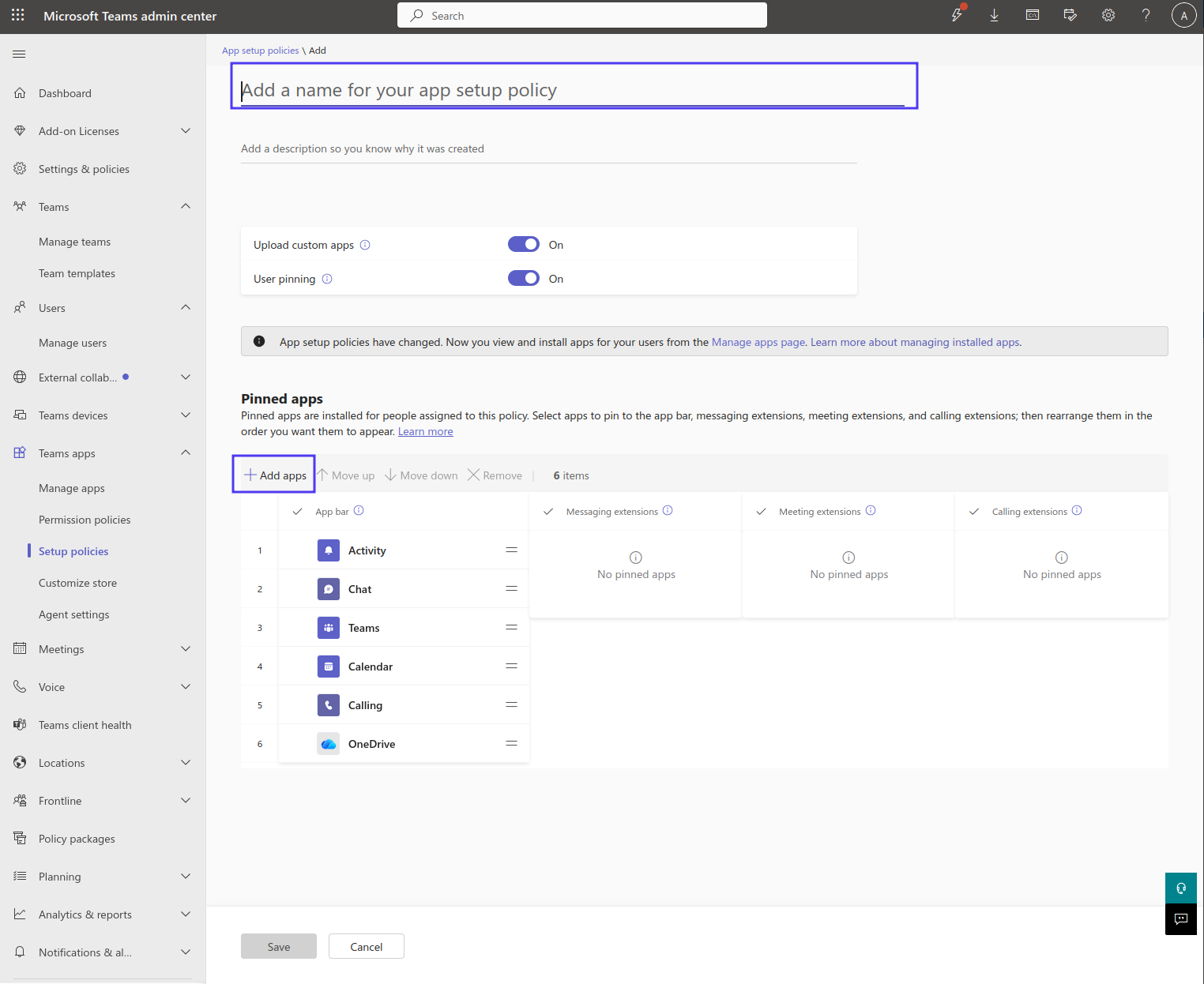This screenshot has width=1204, height=984.
Task: Show info icon next to App bar
Action: (359, 510)
